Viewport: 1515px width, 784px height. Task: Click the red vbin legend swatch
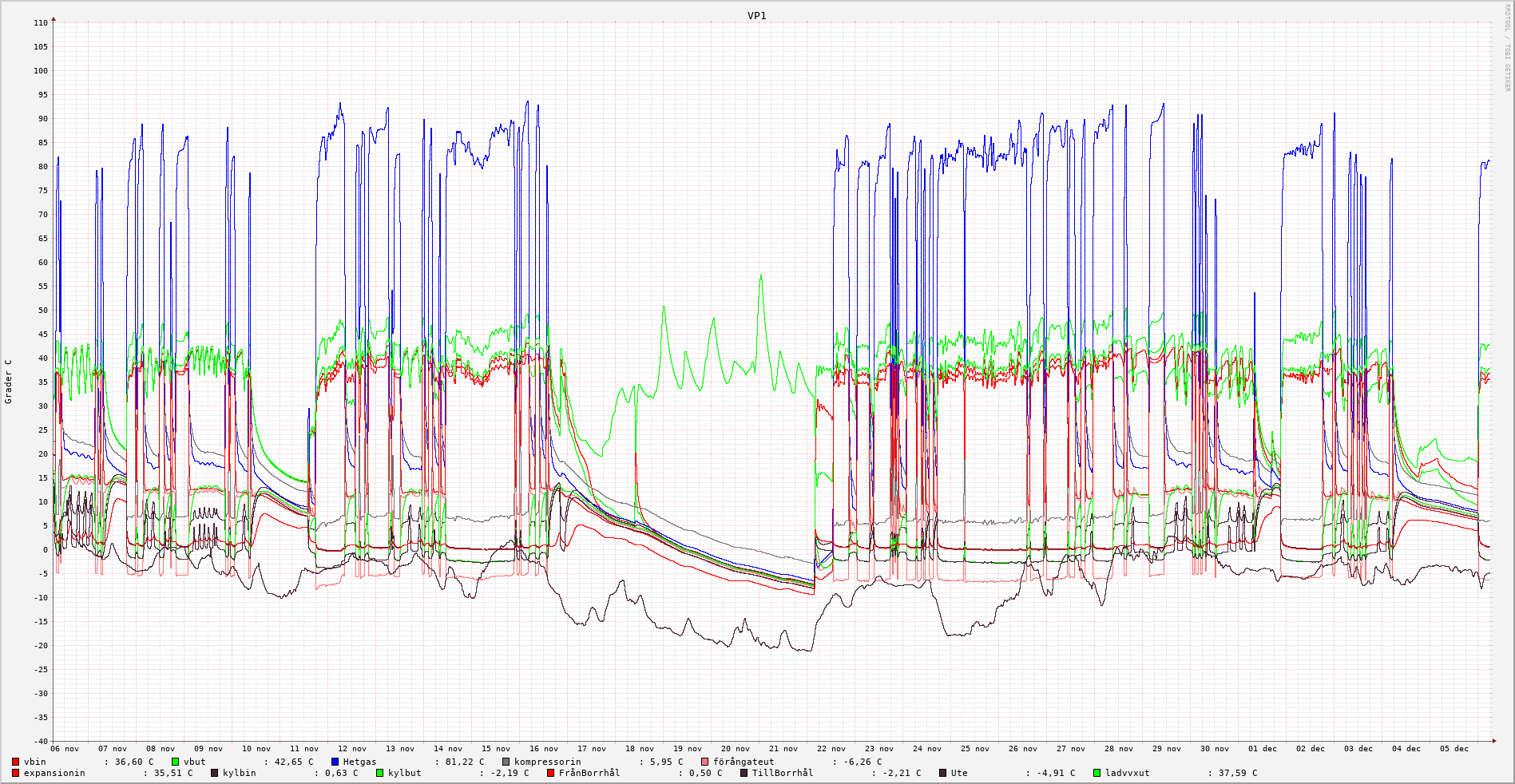(16, 762)
